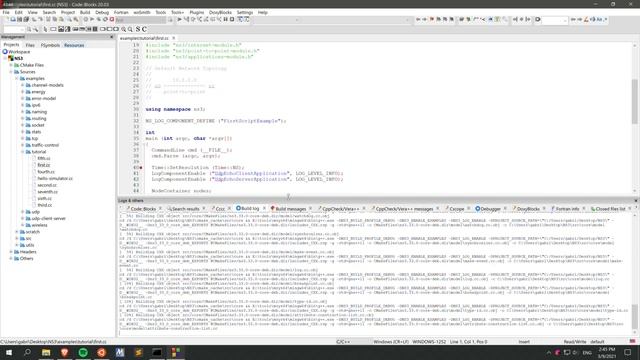Image resolution: width=640 pixels, height=360 pixels.
Task: Zoom in using the second toolbar row icon
Action: 123,29
